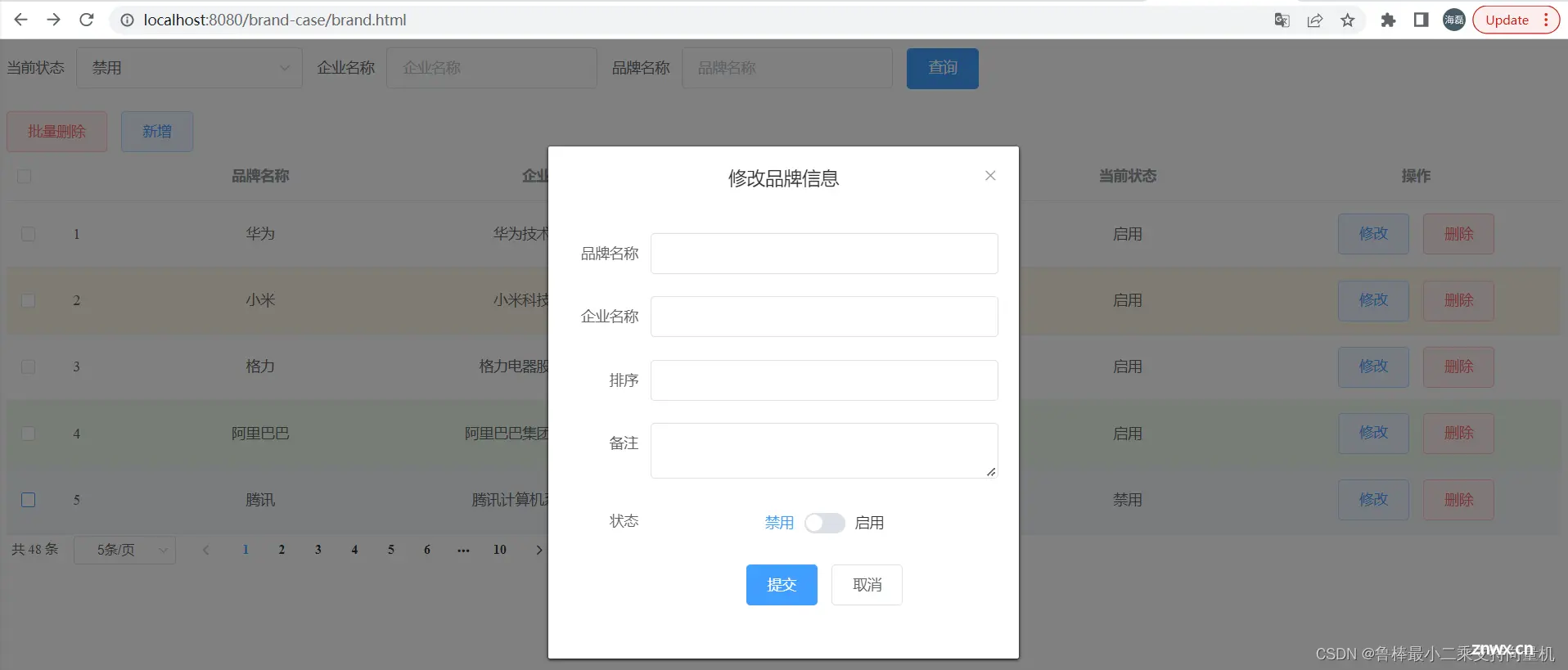Screen dimensions: 1568x670
Task: Go back with the browser back arrow
Action: tap(21, 20)
